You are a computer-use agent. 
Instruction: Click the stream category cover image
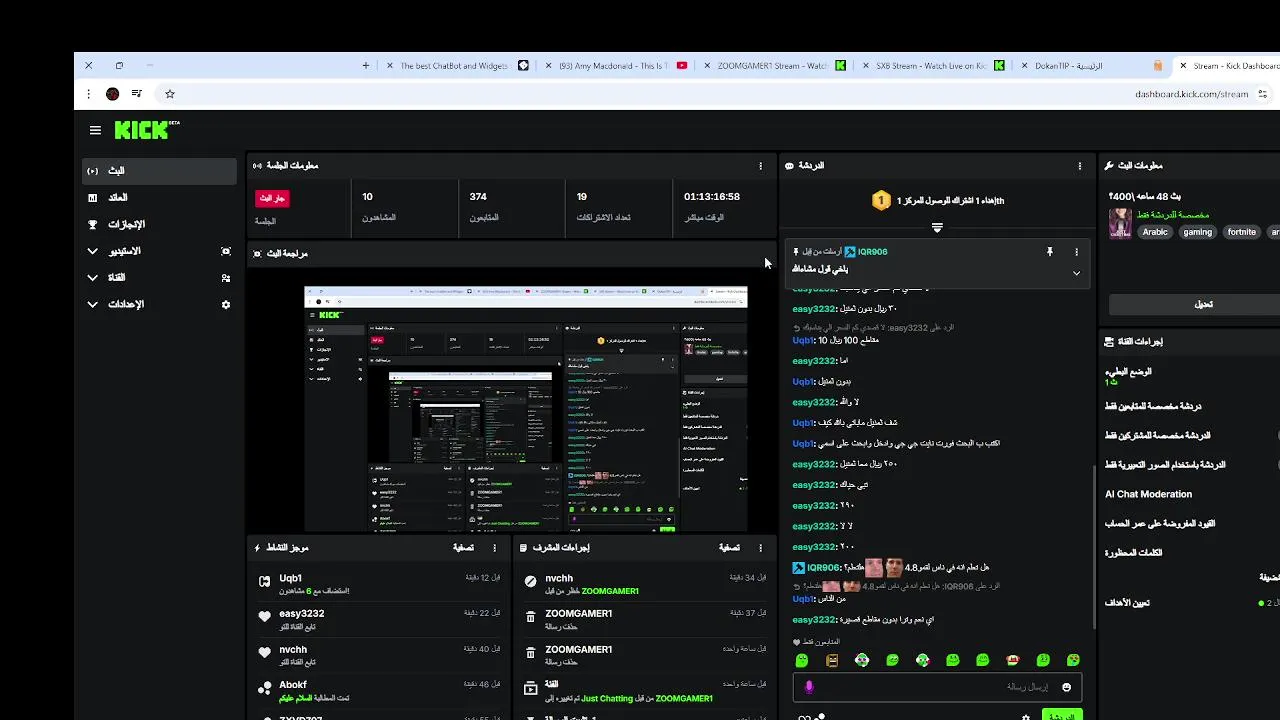coord(1120,223)
